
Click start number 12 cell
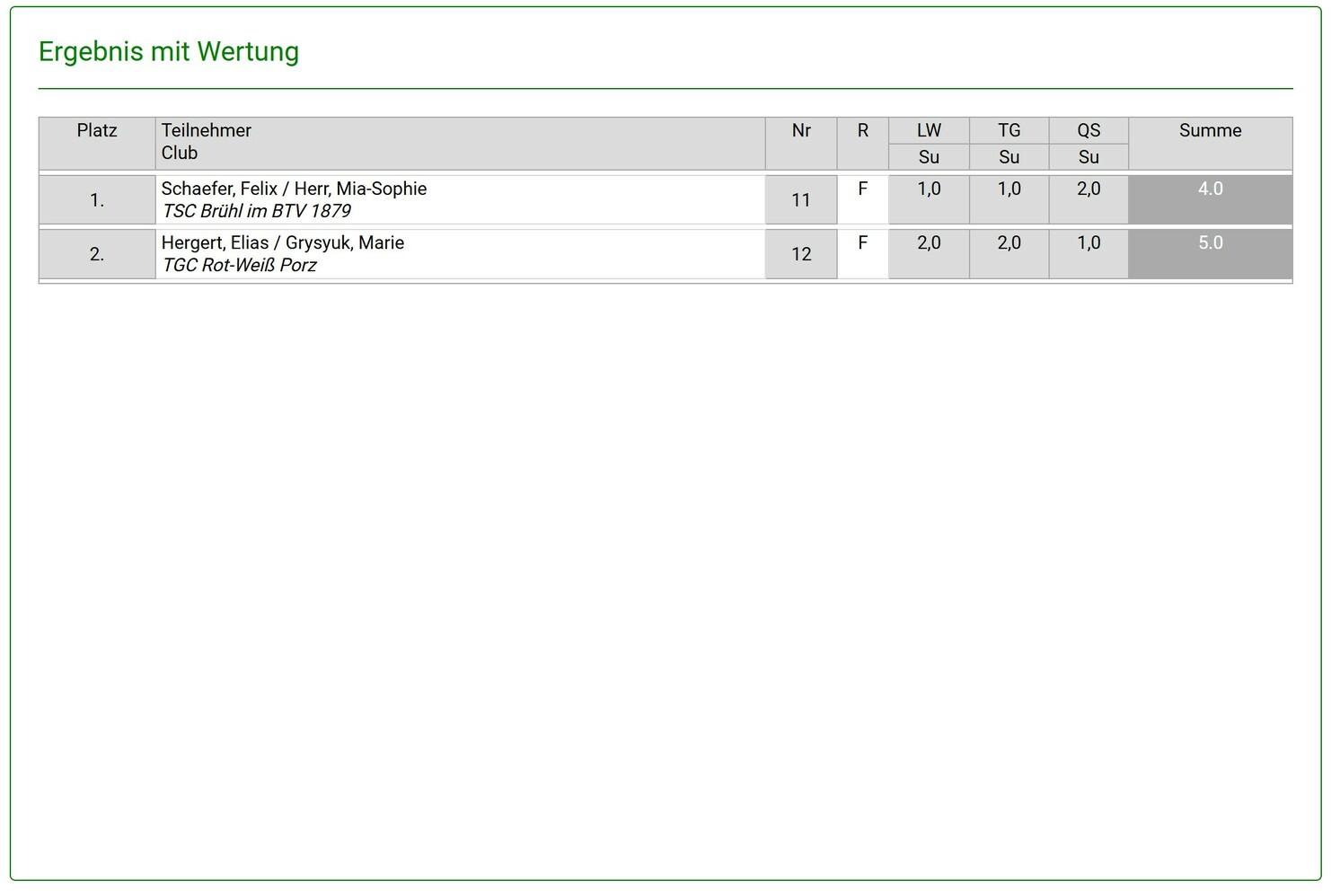coord(801,254)
